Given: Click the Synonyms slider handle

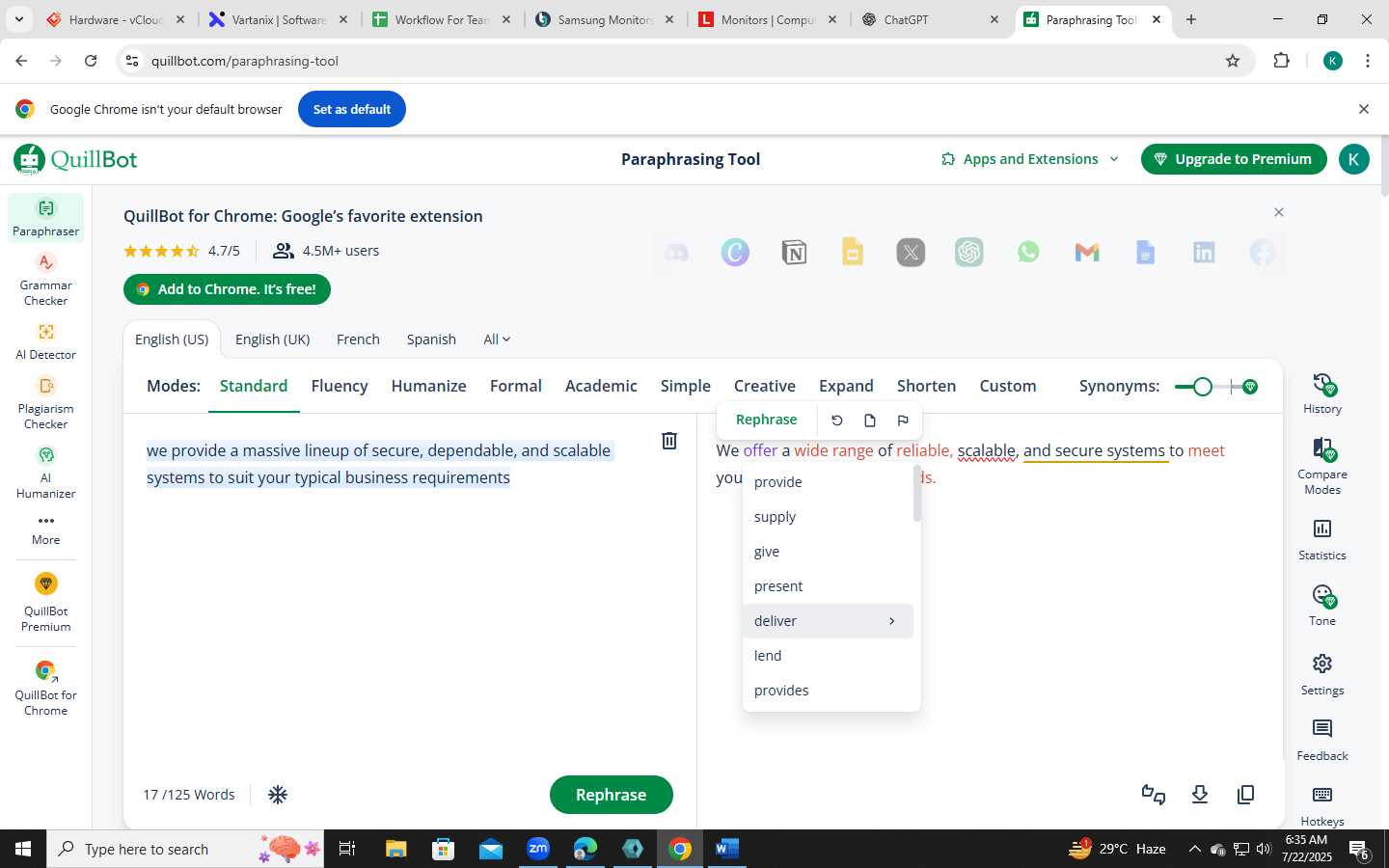Looking at the screenshot, I should 1202,387.
